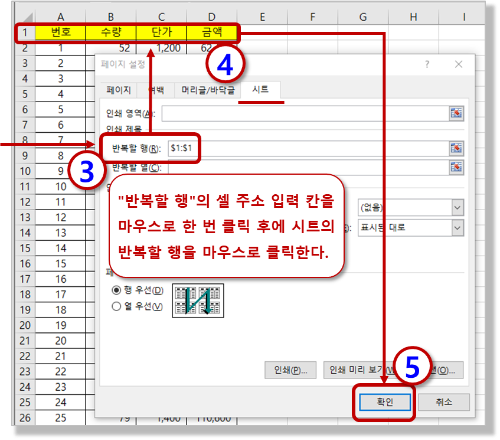Click cell with 10 in column A
This screenshot has height=440, width=500.
coord(60,187)
